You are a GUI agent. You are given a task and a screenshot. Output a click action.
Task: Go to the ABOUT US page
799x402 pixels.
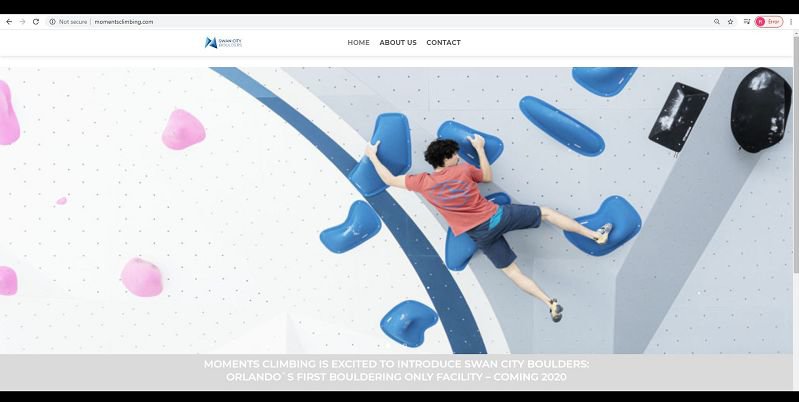(398, 43)
